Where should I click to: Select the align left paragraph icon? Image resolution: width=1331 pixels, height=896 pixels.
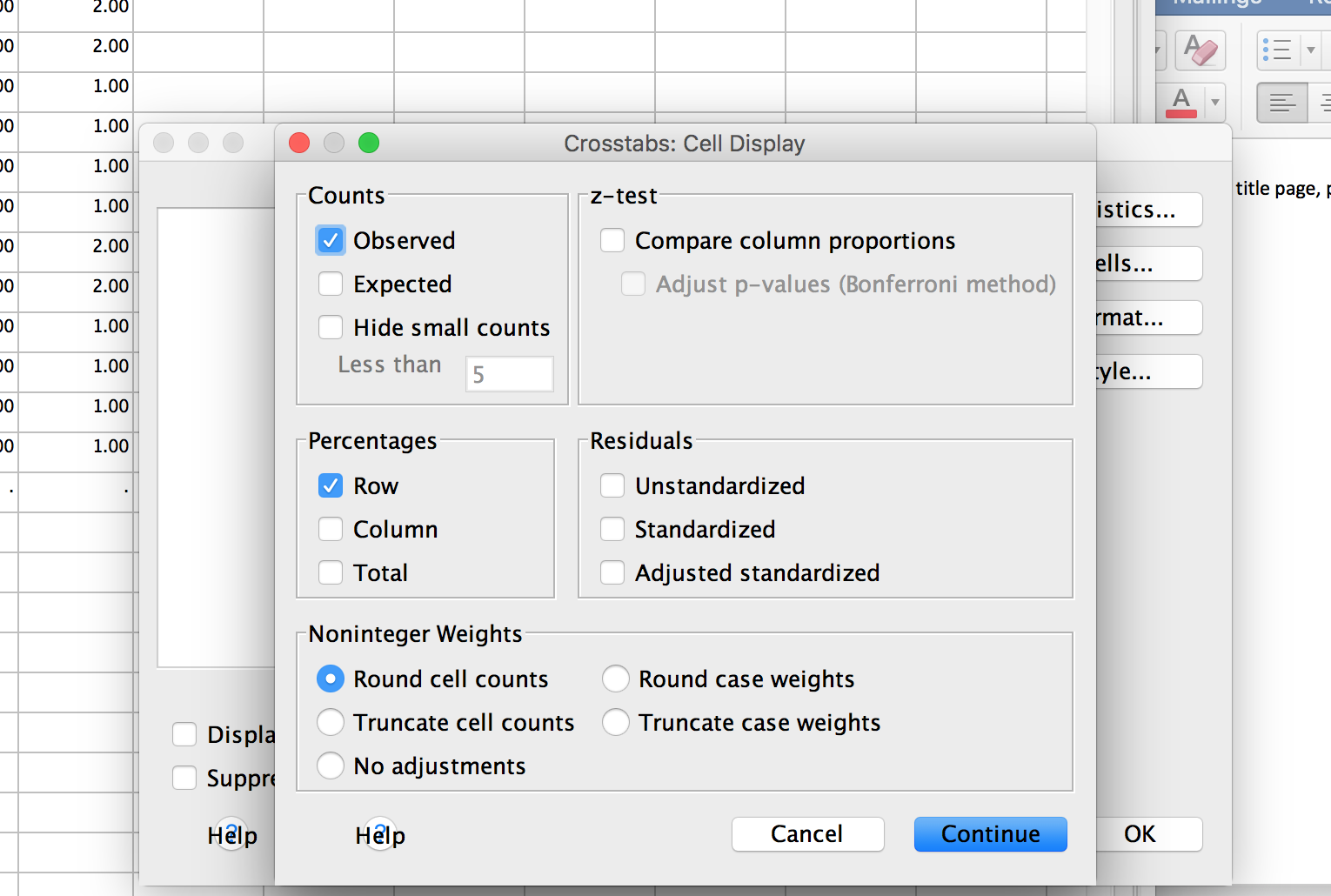pos(1281,104)
